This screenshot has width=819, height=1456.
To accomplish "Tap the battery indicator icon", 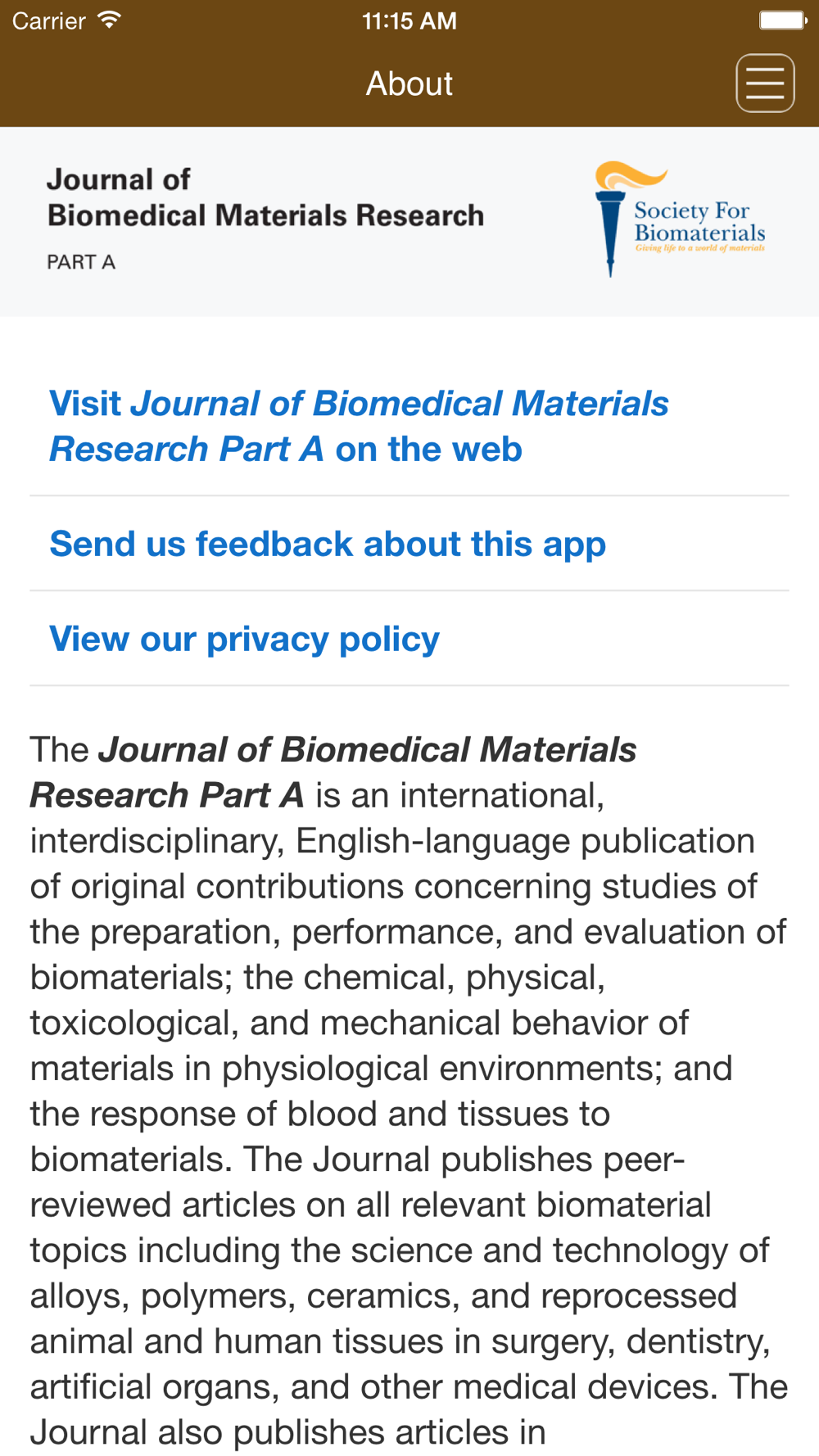I will [x=783, y=20].
